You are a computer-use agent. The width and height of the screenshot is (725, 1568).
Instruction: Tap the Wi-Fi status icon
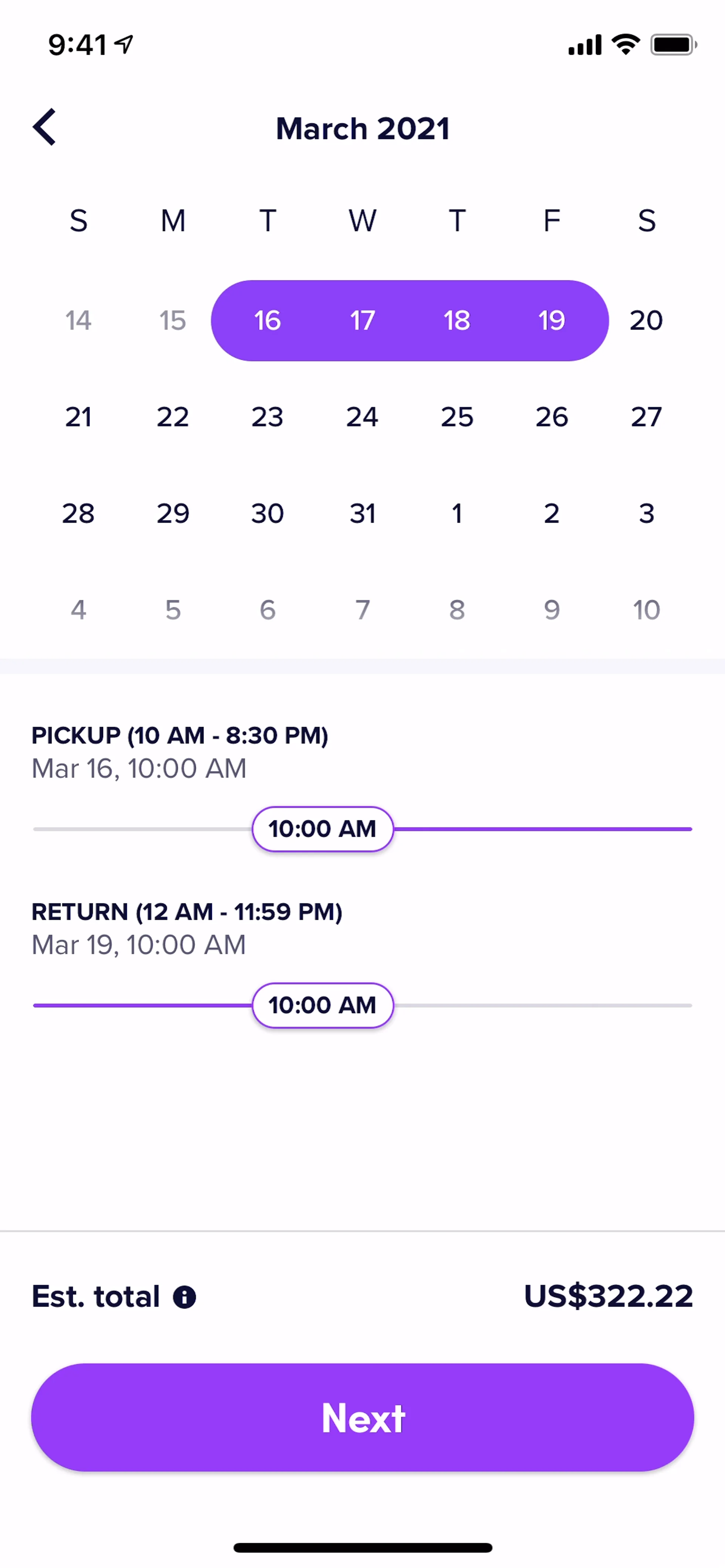point(626,45)
